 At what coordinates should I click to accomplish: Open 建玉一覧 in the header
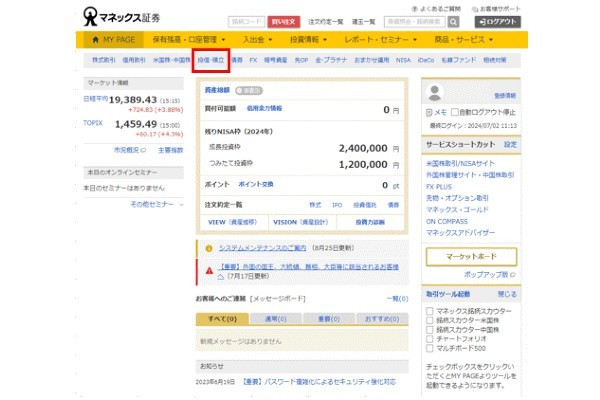pos(364,22)
